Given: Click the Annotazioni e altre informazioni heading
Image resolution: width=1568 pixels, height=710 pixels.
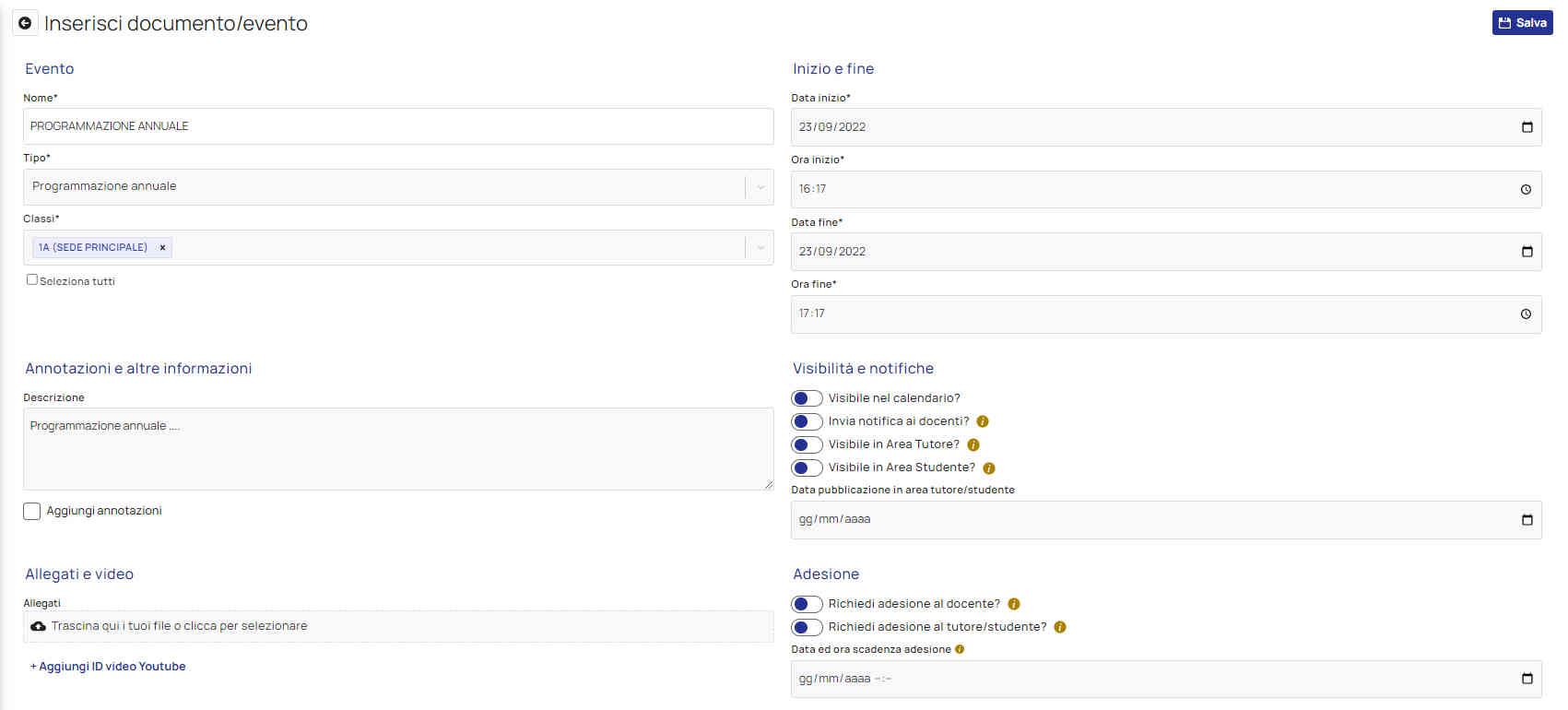Looking at the screenshot, I should click(138, 369).
